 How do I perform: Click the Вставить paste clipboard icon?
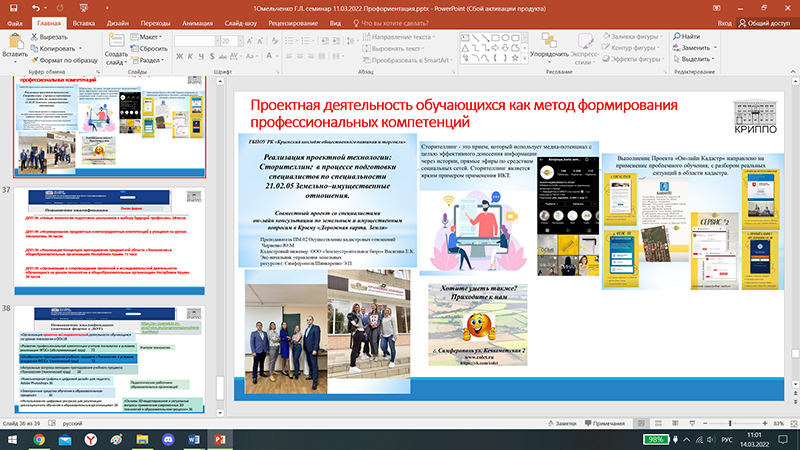click(x=15, y=41)
